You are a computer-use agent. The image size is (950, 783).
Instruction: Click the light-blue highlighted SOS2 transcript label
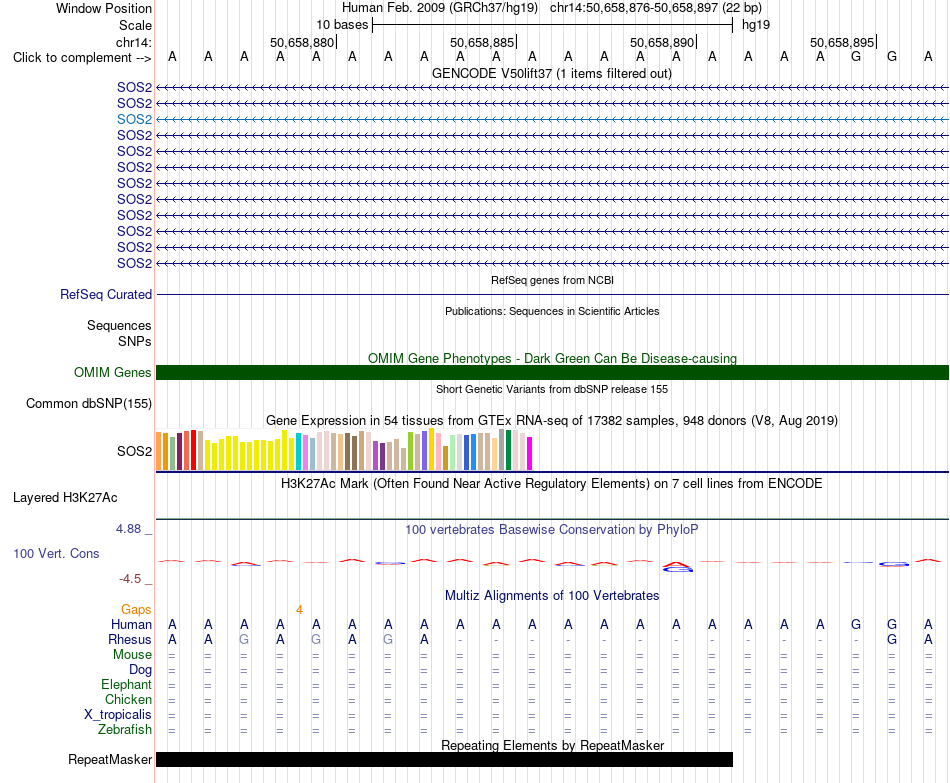tap(134, 119)
